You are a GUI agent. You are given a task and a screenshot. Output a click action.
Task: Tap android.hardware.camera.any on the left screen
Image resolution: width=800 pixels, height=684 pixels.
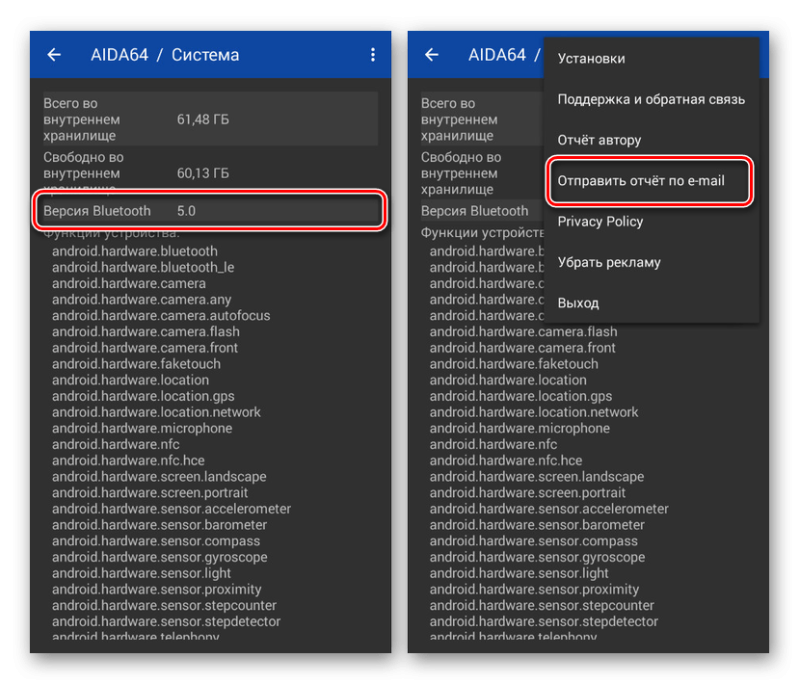(x=141, y=299)
